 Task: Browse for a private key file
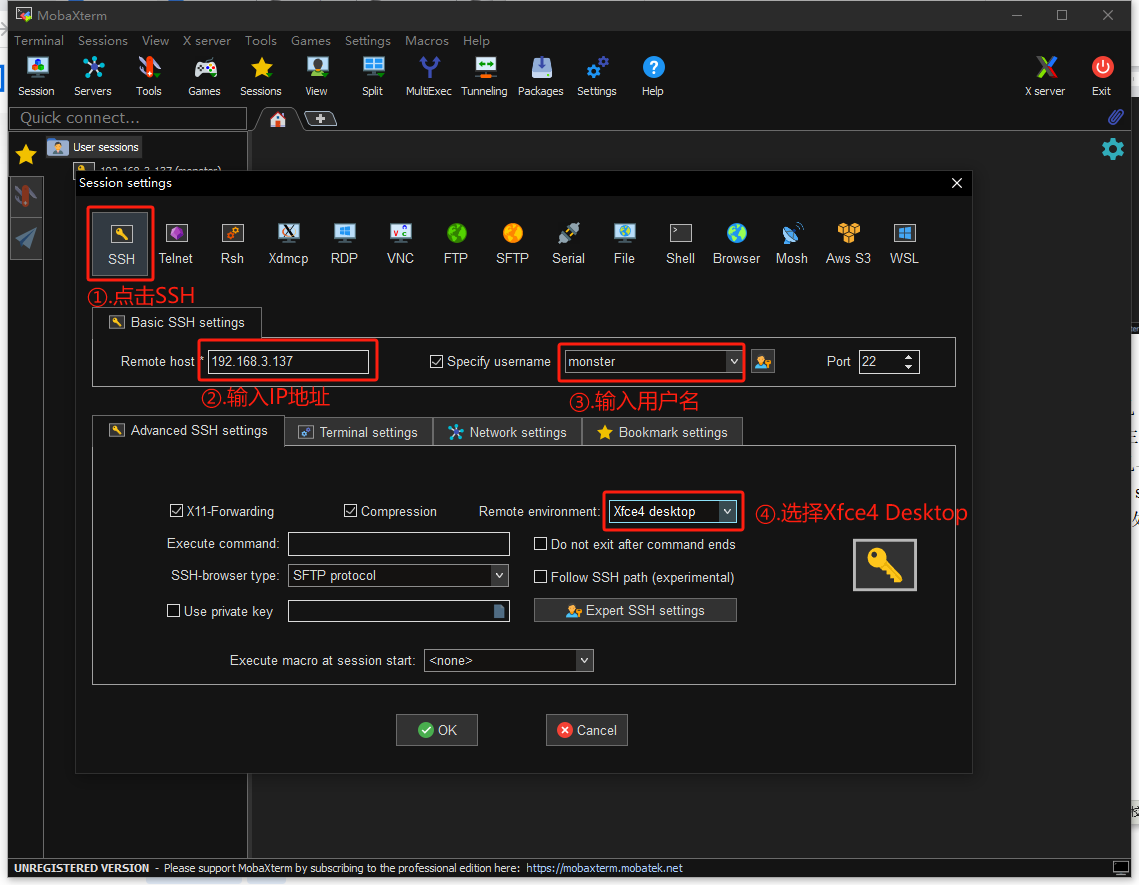[499, 611]
